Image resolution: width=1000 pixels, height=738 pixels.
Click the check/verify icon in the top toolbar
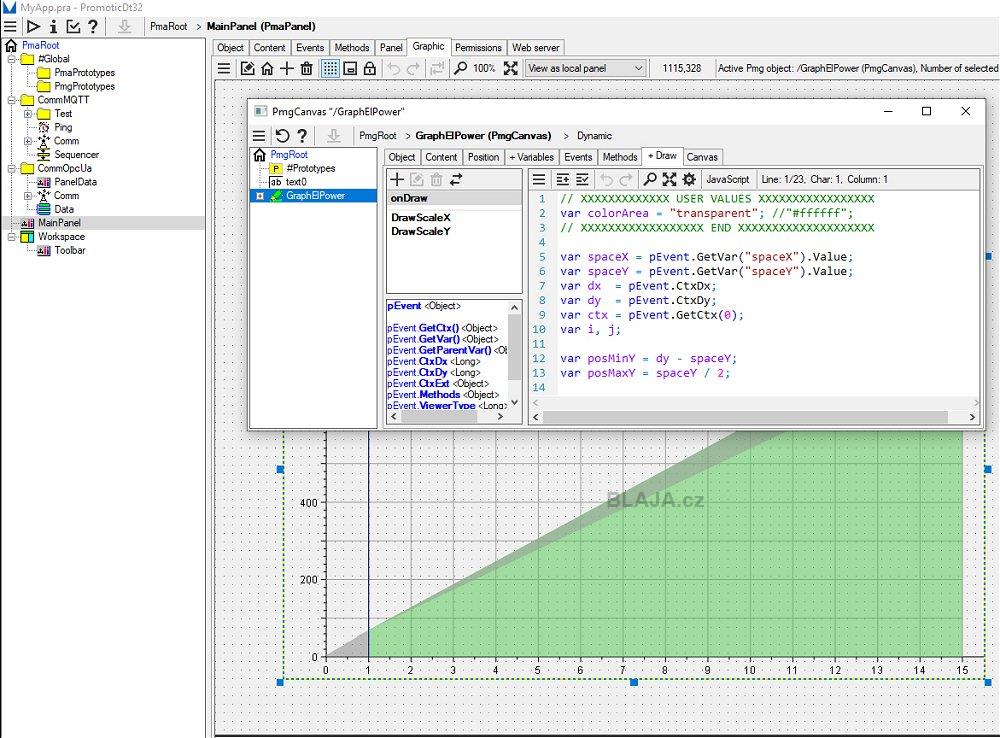pos(73,26)
